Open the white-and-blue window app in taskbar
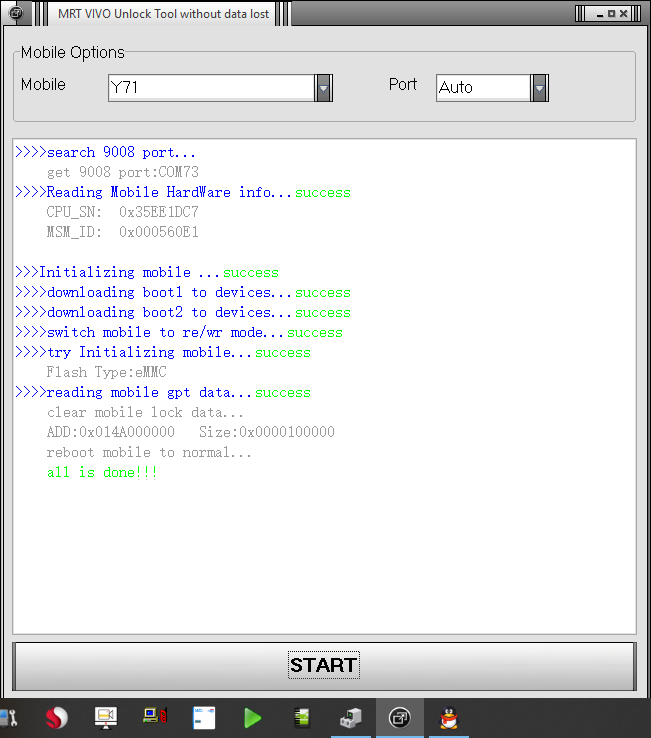The width and height of the screenshot is (651, 738). click(x=204, y=718)
